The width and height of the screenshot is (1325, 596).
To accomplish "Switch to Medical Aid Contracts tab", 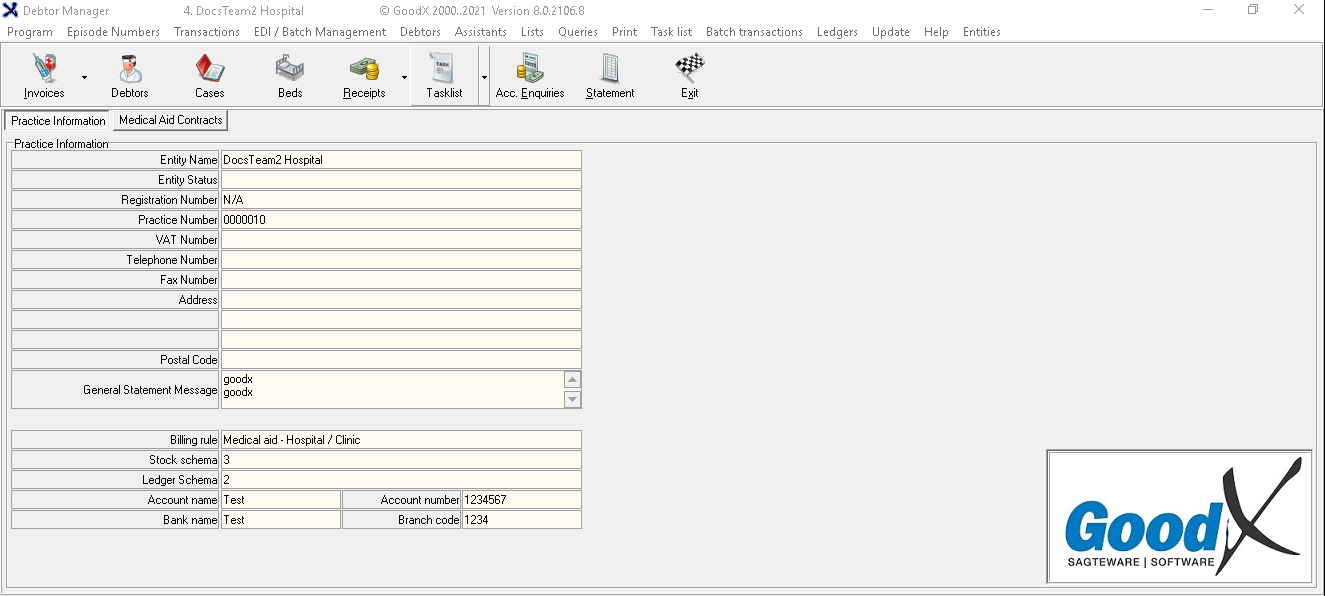I will pyautogui.click(x=170, y=120).
